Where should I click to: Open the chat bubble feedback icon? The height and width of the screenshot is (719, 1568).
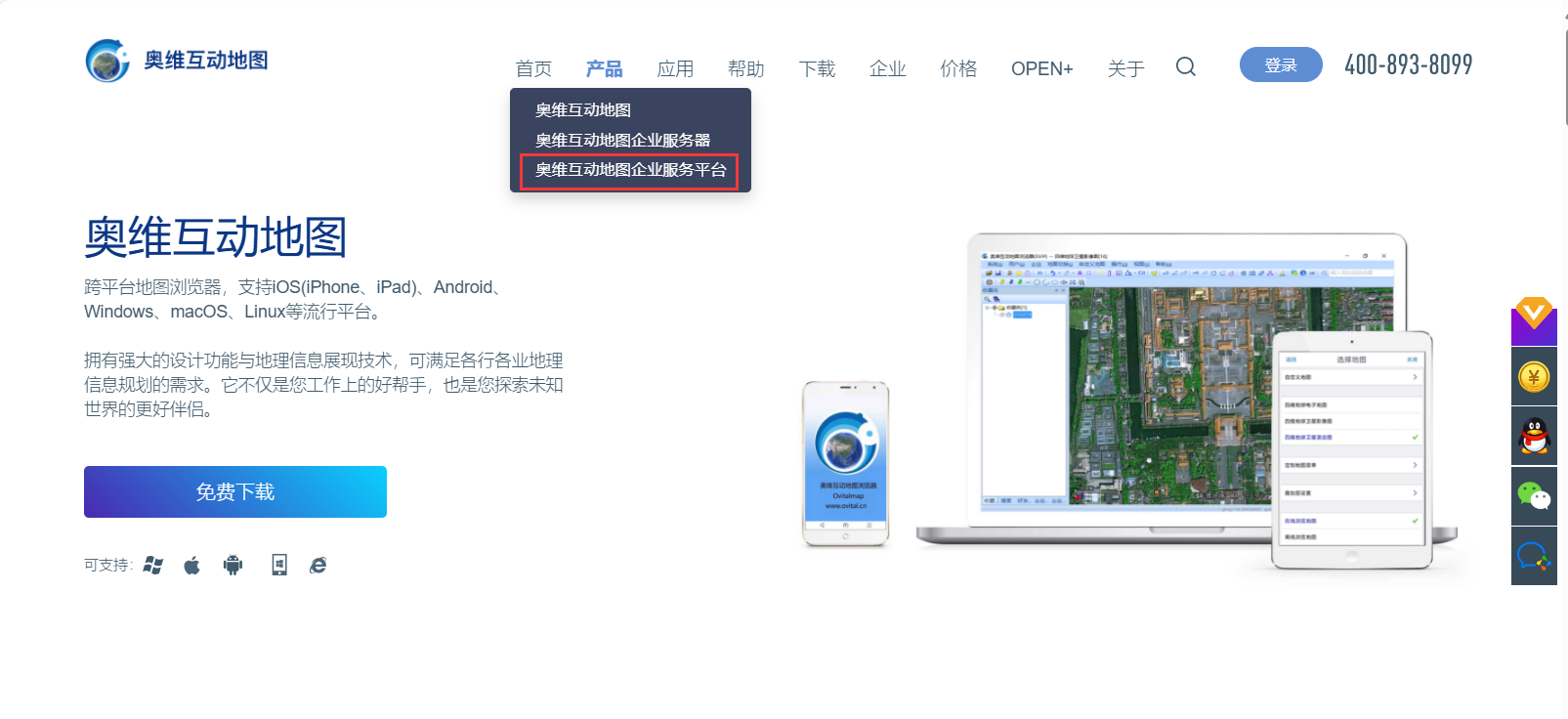coord(1534,556)
